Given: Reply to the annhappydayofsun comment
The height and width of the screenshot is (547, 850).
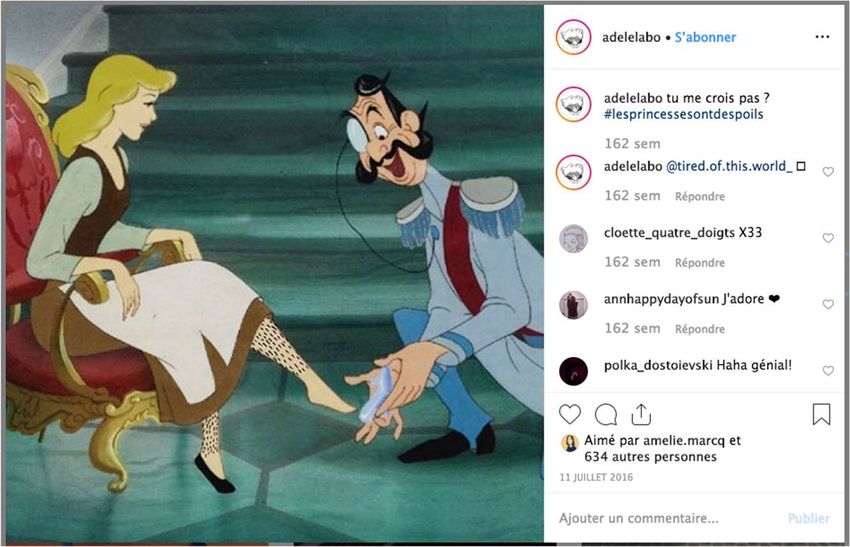Looking at the screenshot, I should tap(699, 329).
